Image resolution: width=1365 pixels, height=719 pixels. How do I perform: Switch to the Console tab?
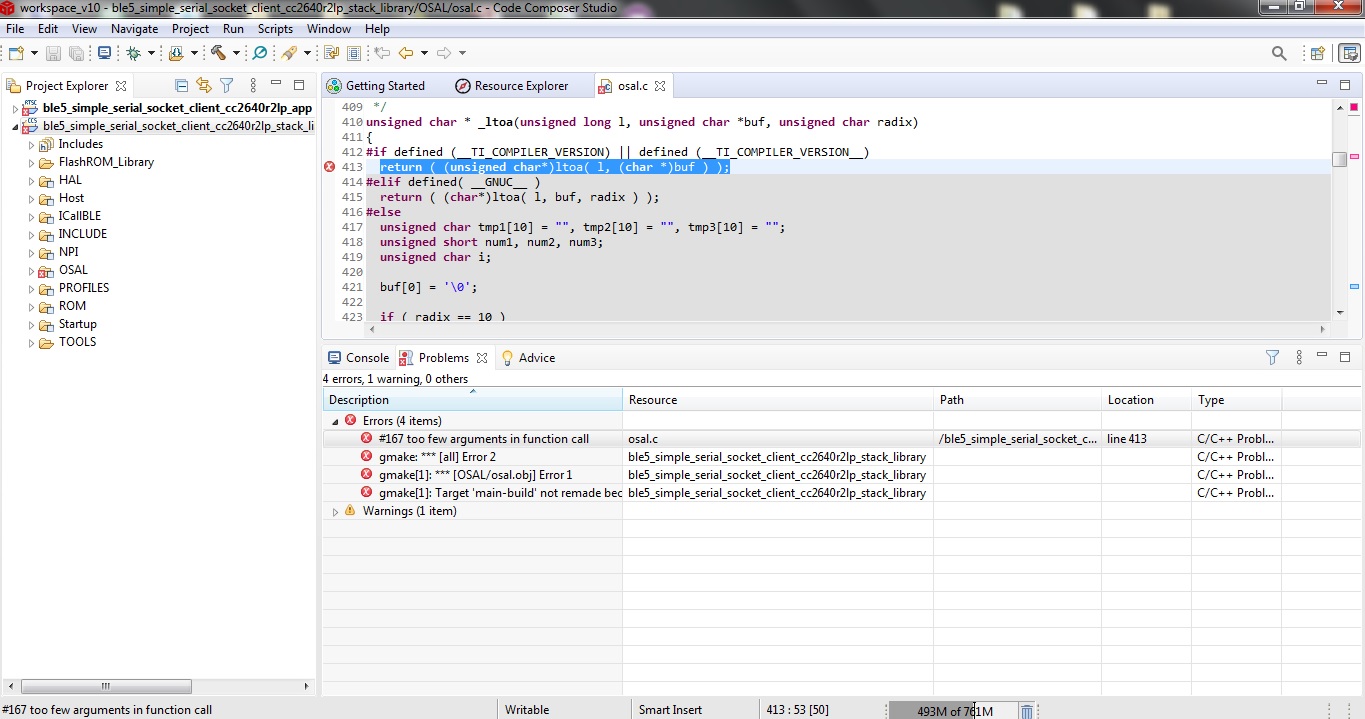(x=358, y=358)
